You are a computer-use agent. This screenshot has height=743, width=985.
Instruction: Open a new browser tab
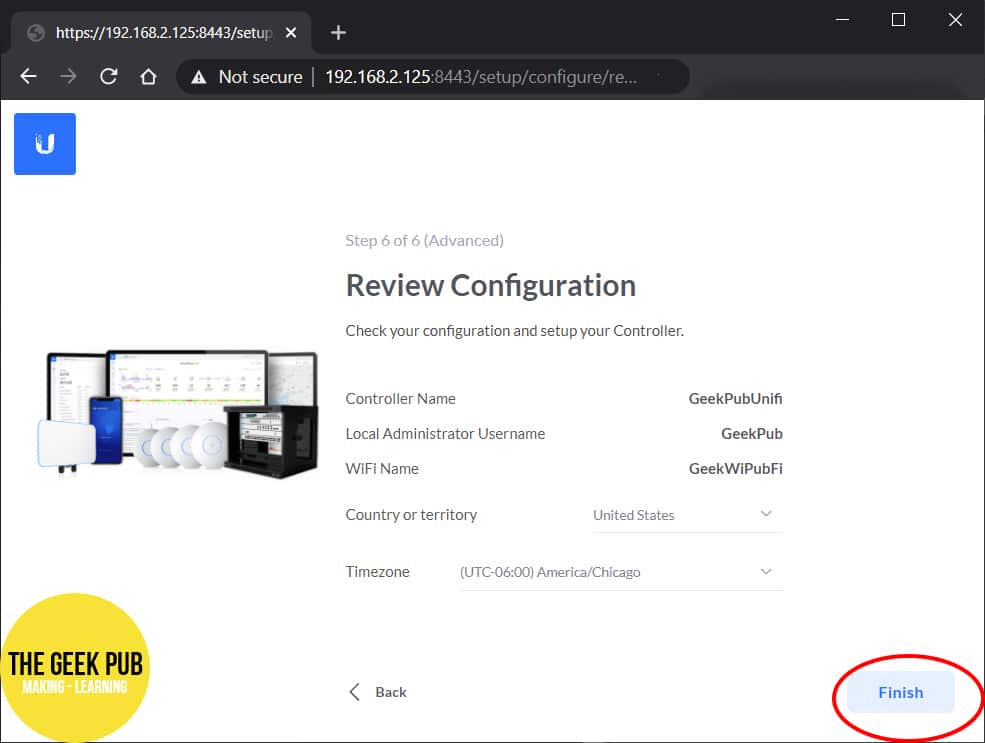tap(338, 33)
